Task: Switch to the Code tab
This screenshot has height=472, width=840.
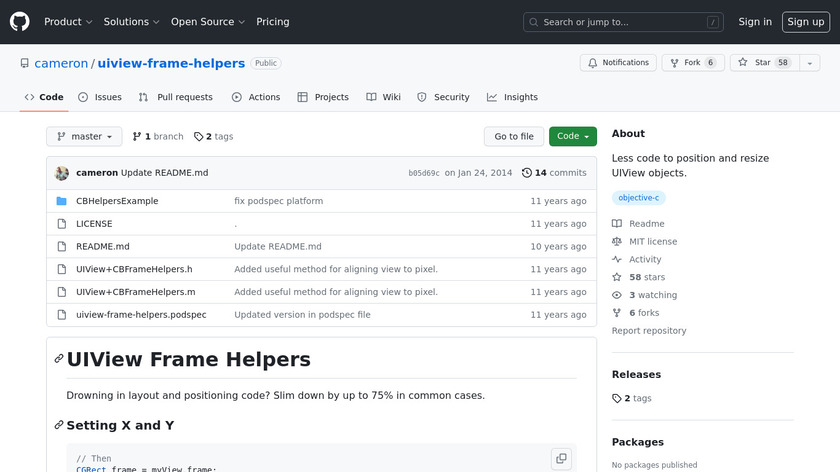Action: (44, 97)
